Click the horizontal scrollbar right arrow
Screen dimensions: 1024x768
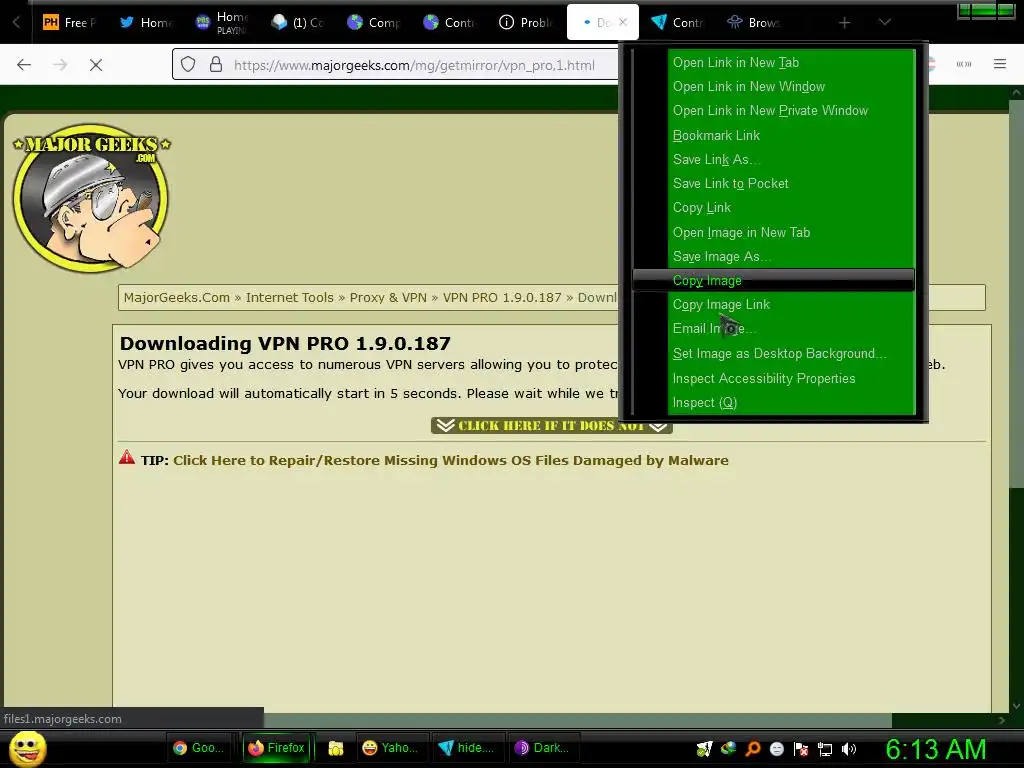coord(1002,720)
